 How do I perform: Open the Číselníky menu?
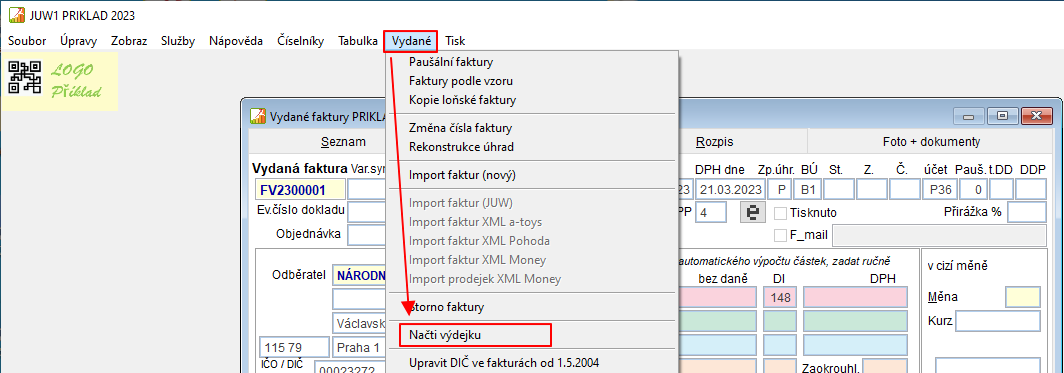tap(301, 41)
